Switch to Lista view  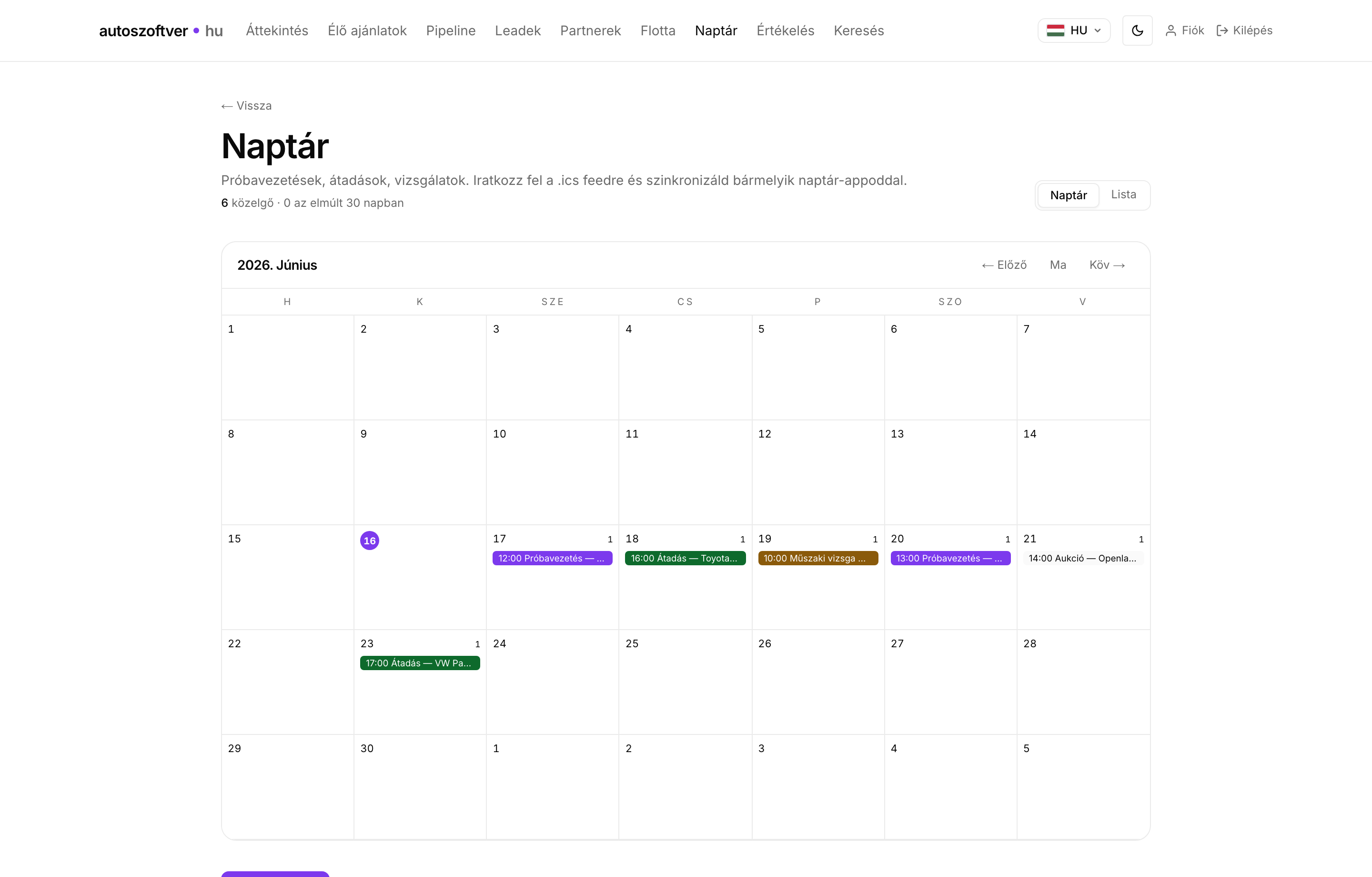(1123, 195)
